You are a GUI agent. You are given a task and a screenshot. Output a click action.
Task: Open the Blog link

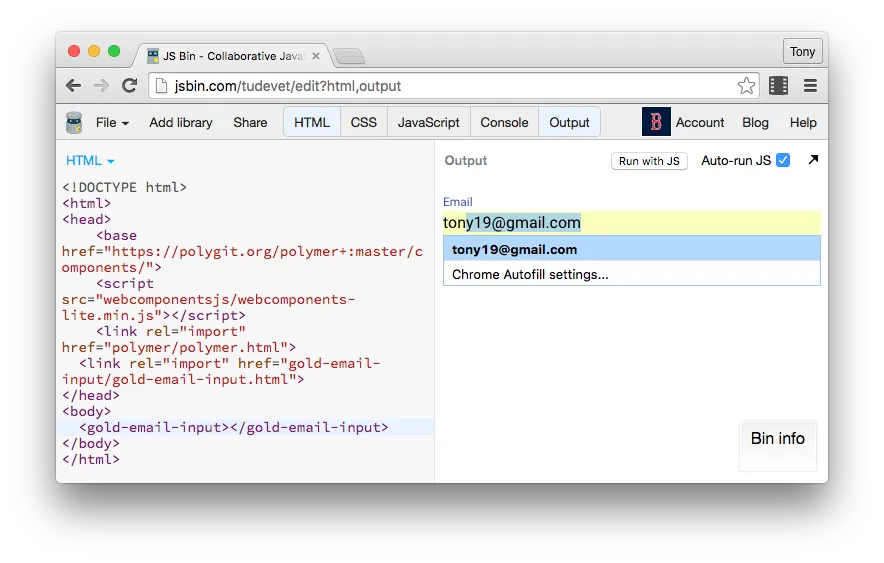pyautogui.click(x=755, y=122)
